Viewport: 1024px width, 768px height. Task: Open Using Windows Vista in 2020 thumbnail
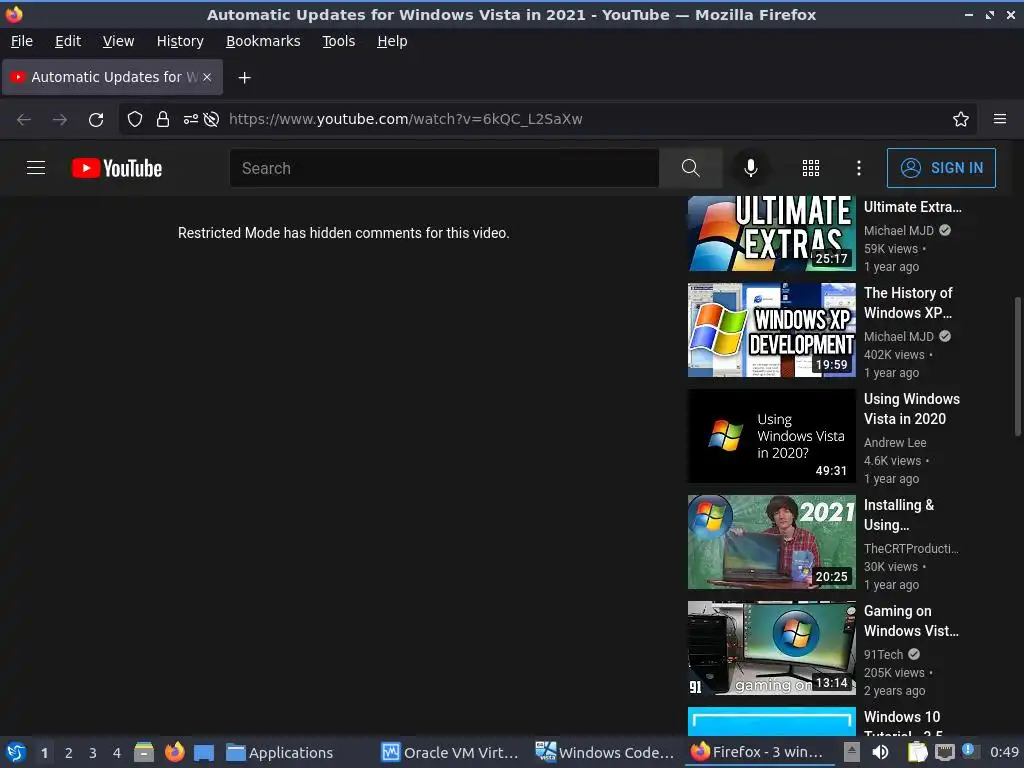pyautogui.click(x=771, y=436)
